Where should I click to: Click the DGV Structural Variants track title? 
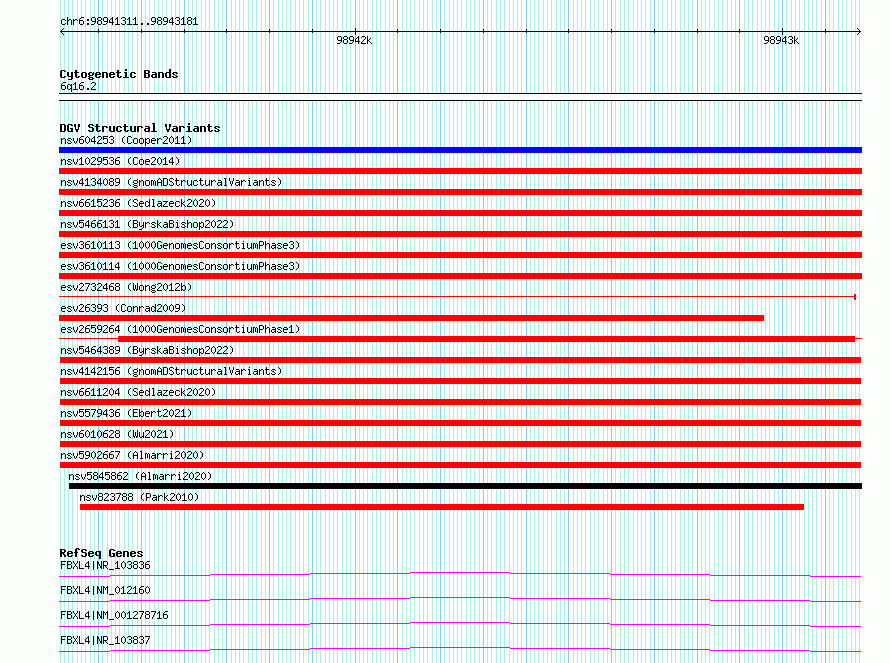point(140,128)
